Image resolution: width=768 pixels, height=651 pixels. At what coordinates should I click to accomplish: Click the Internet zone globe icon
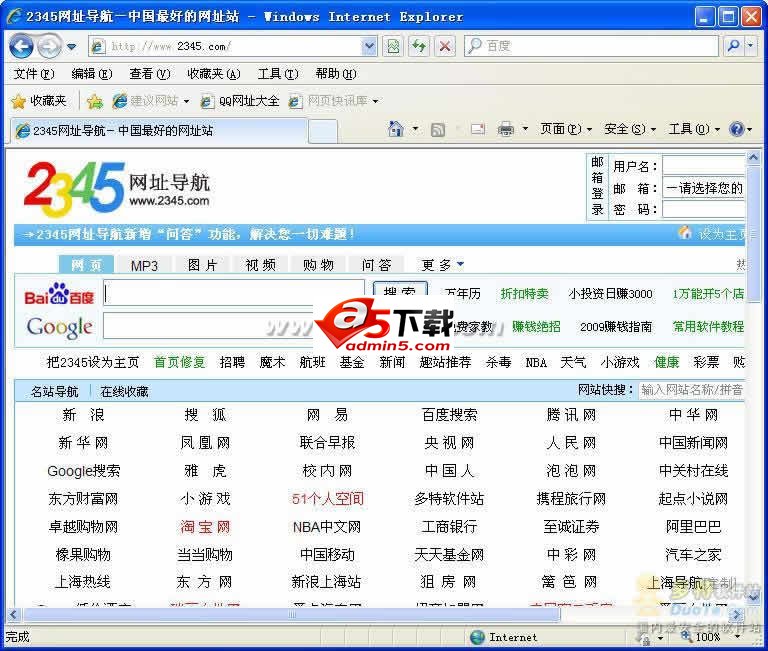click(477, 637)
